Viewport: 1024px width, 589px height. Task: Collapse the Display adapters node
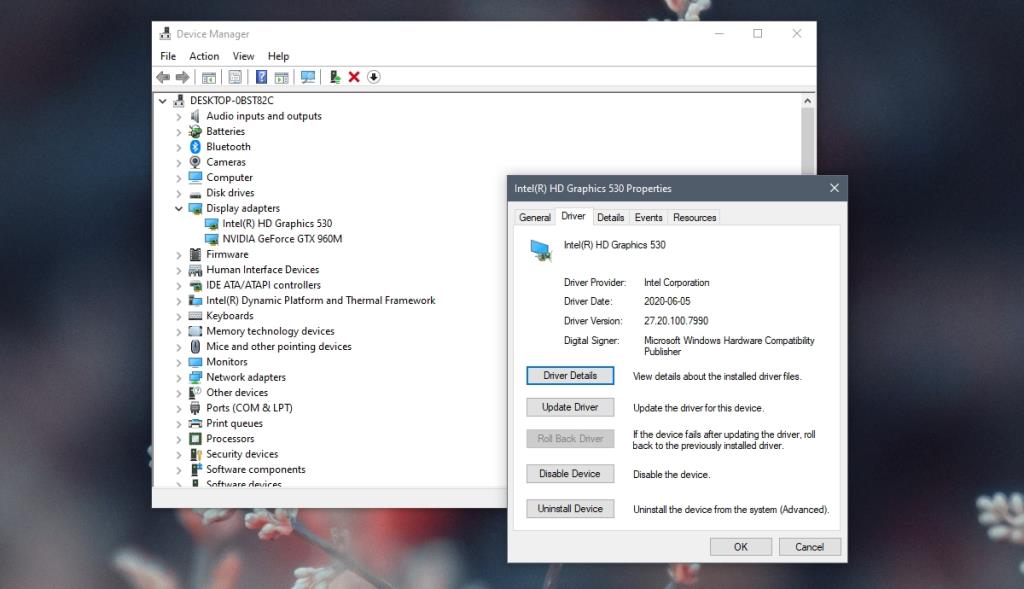[x=179, y=208]
